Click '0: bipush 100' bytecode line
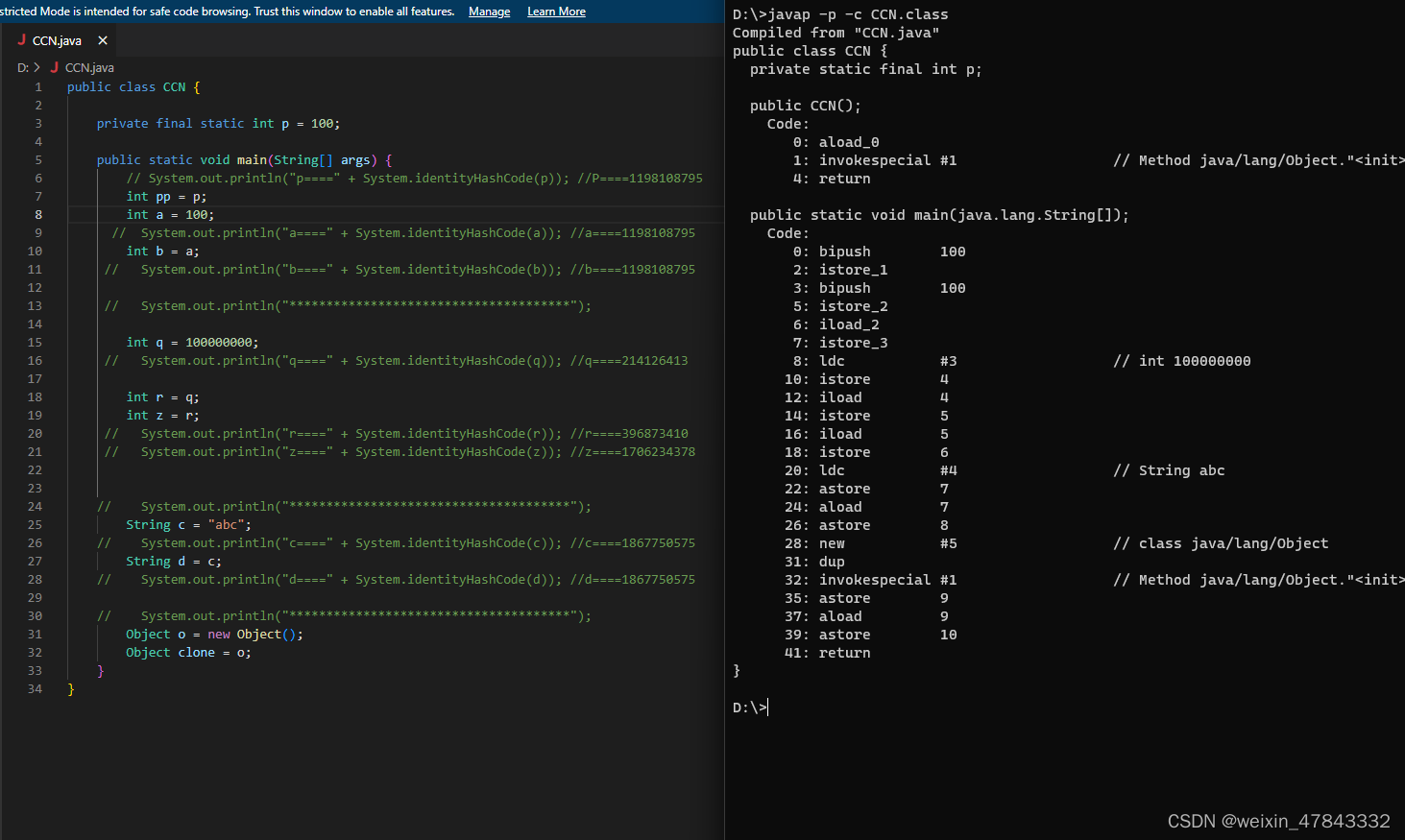 (x=879, y=252)
